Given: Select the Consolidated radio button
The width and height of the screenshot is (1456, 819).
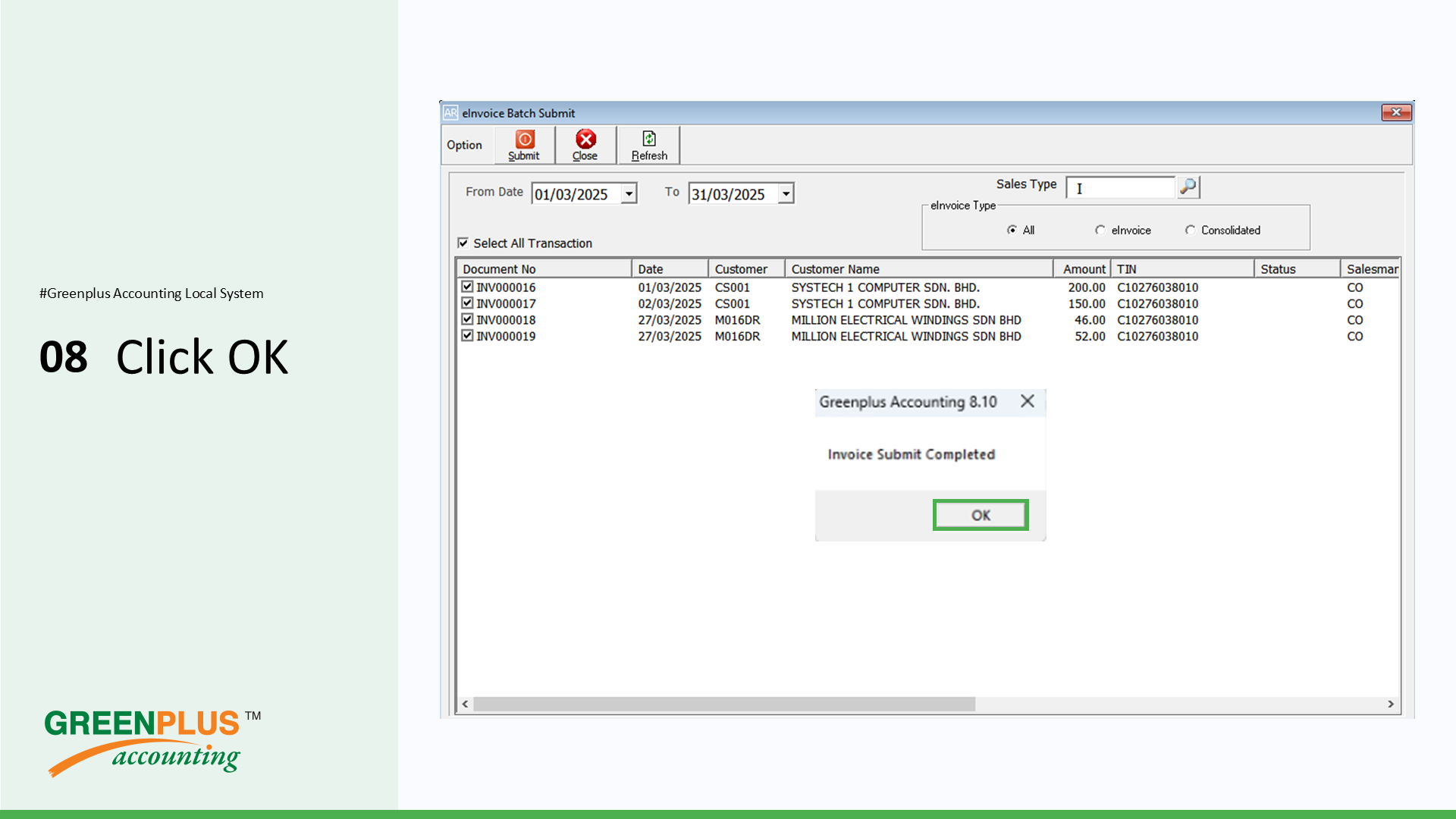Looking at the screenshot, I should [x=1190, y=230].
